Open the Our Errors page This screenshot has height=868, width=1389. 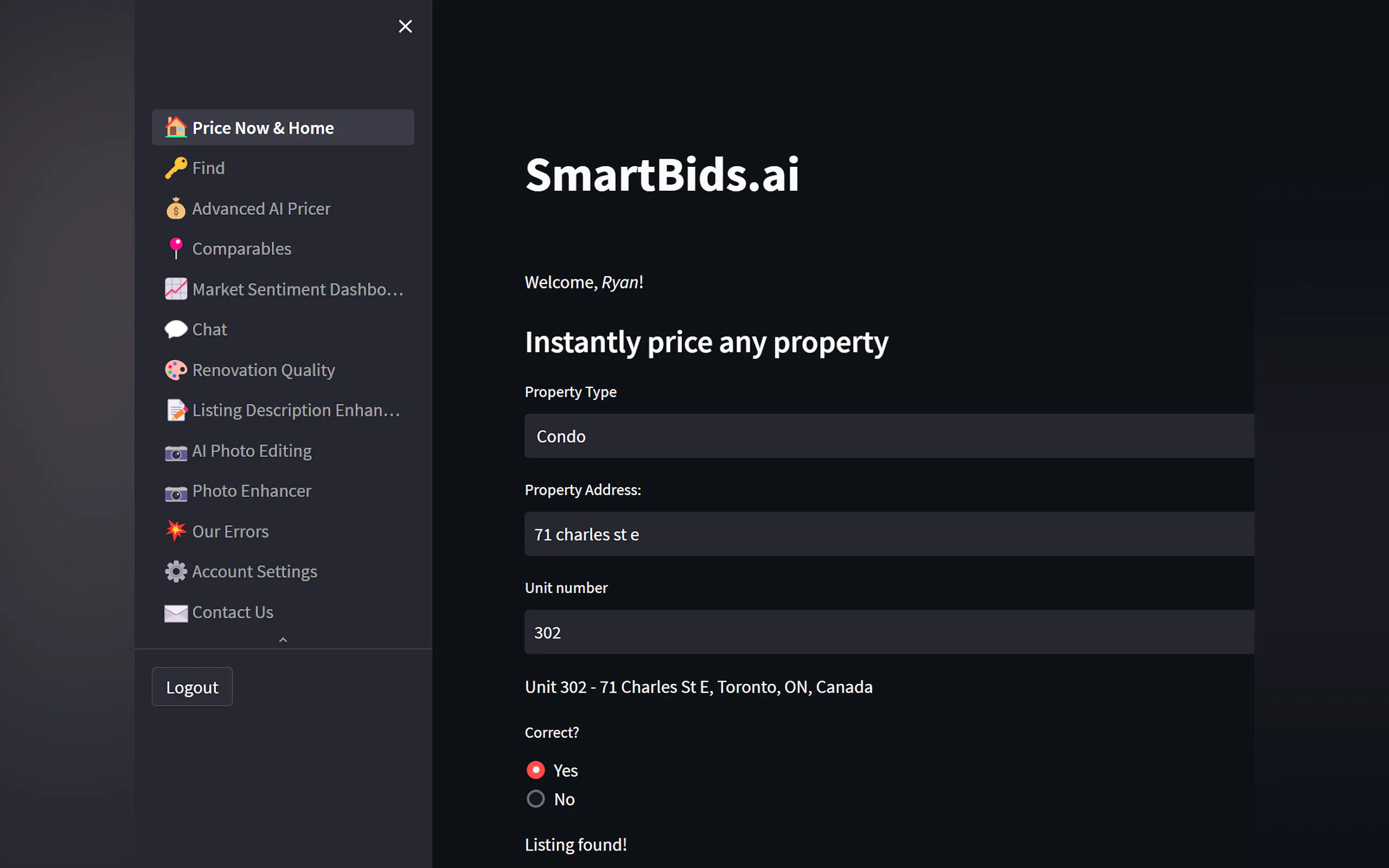coord(230,532)
